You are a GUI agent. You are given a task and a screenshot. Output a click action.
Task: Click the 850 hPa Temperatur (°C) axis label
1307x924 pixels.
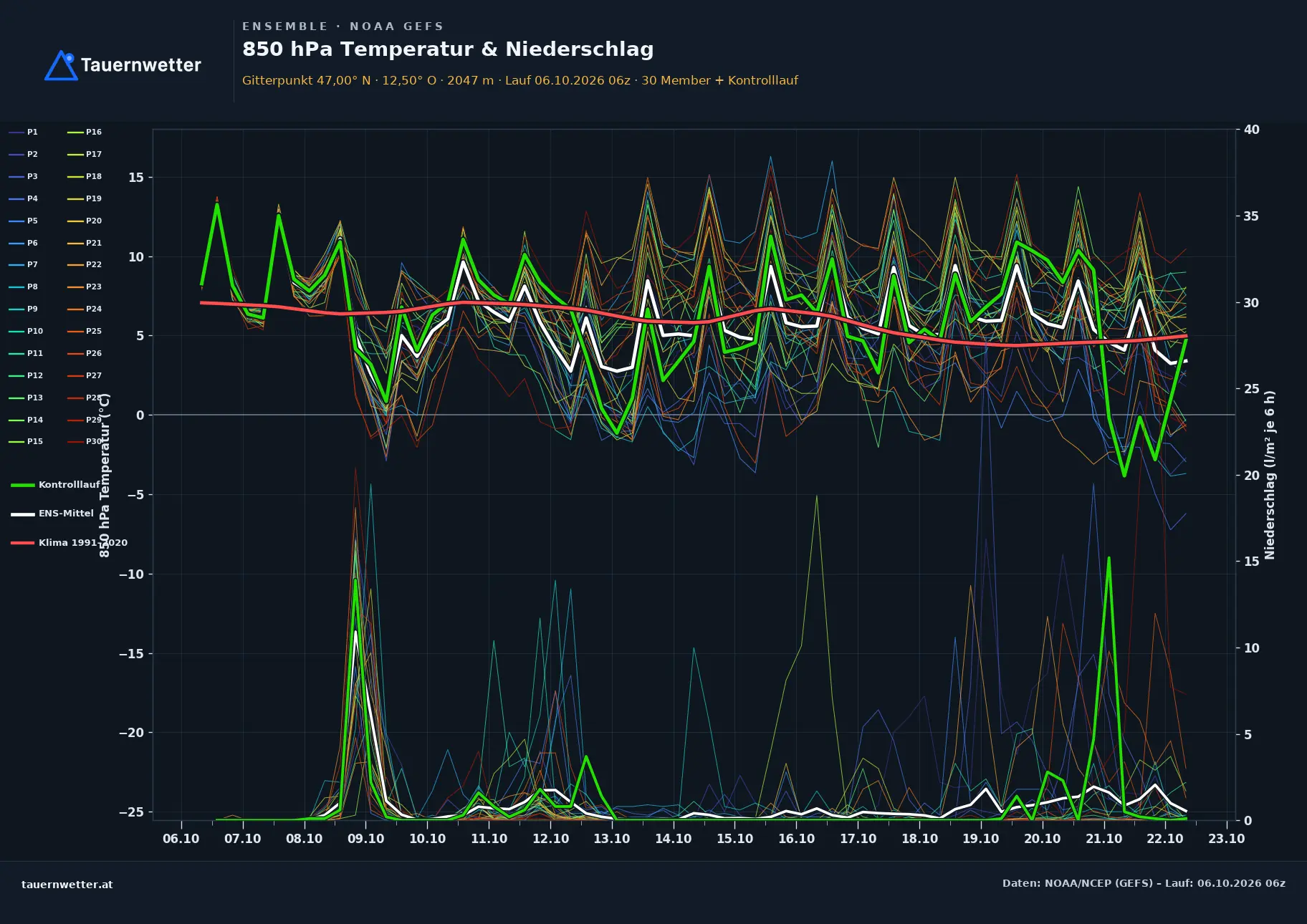click(105, 475)
